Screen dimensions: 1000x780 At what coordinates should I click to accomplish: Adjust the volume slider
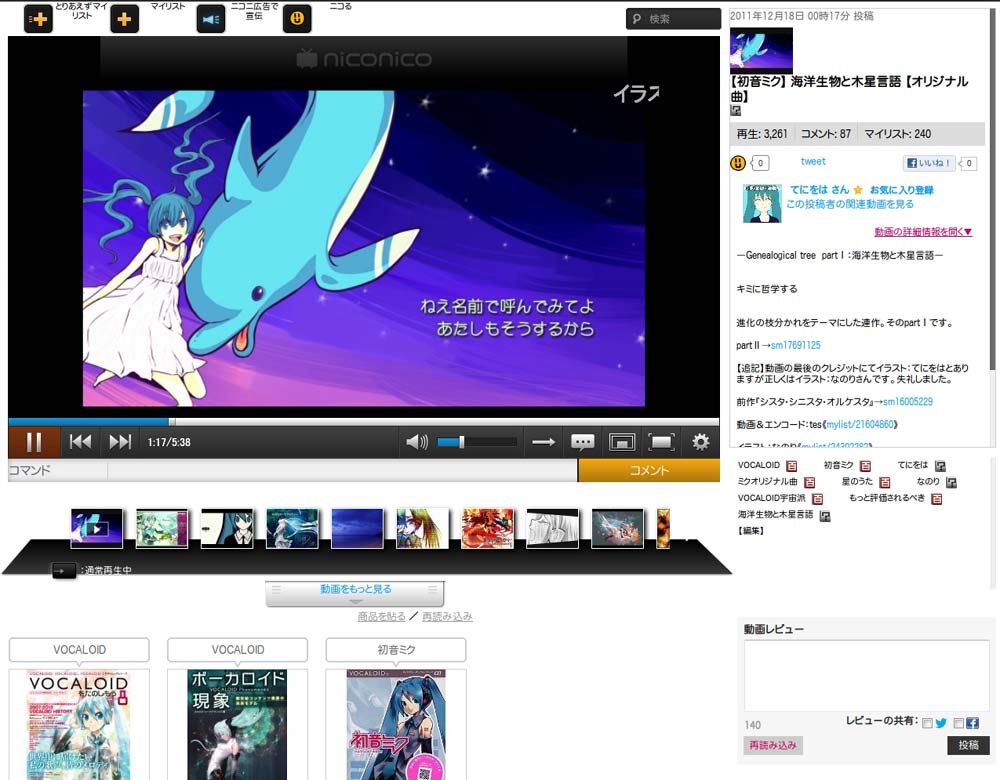476,442
